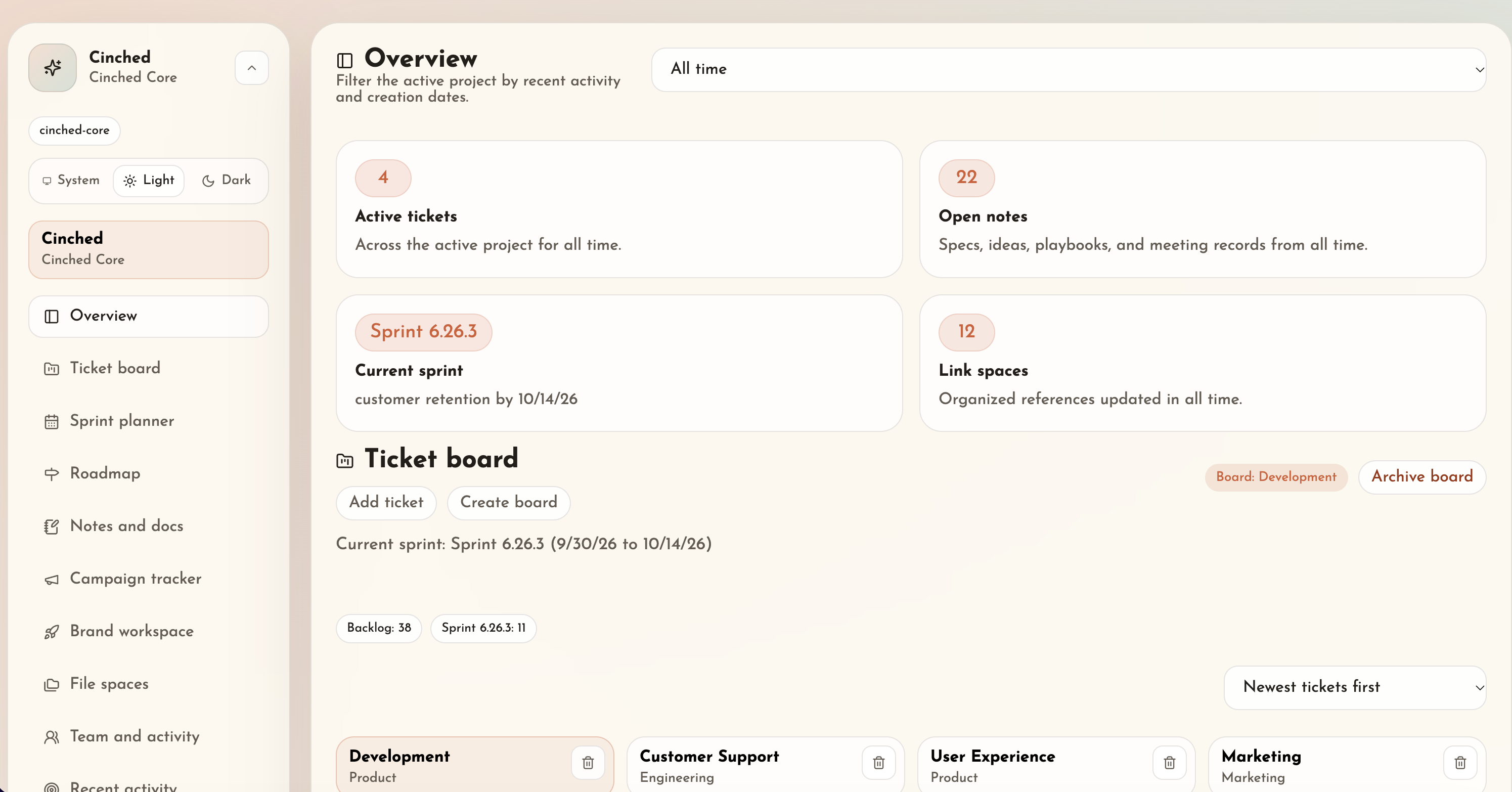The image size is (1512, 792).
Task: Delete the Development board via trash icon
Action: tap(588, 763)
